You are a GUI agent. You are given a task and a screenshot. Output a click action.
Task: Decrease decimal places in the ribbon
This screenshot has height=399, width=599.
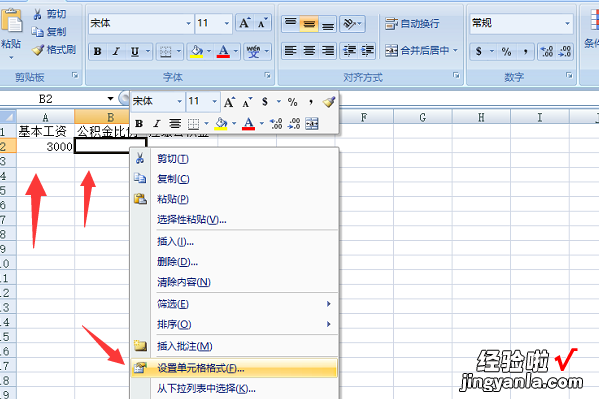pos(565,52)
